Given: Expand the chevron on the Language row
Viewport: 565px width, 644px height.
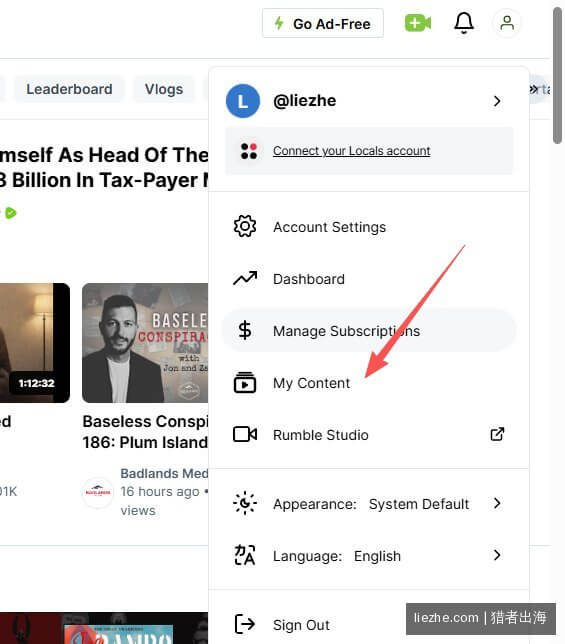Looking at the screenshot, I should [x=497, y=555].
